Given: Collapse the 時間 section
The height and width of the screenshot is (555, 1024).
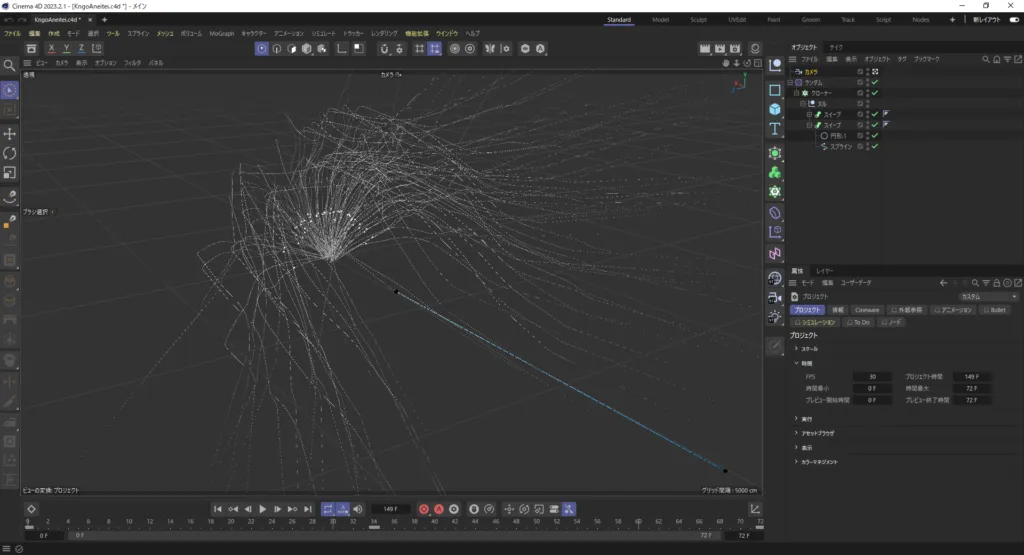Looking at the screenshot, I should (x=805, y=363).
